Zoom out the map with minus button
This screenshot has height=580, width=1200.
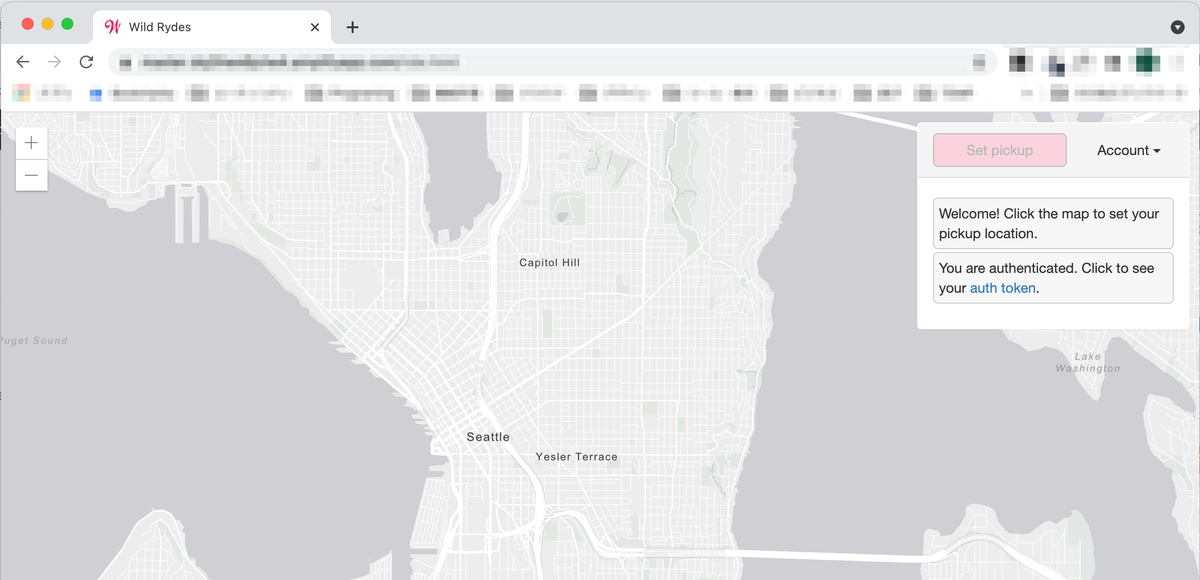pyautogui.click(x=31, y=175)
